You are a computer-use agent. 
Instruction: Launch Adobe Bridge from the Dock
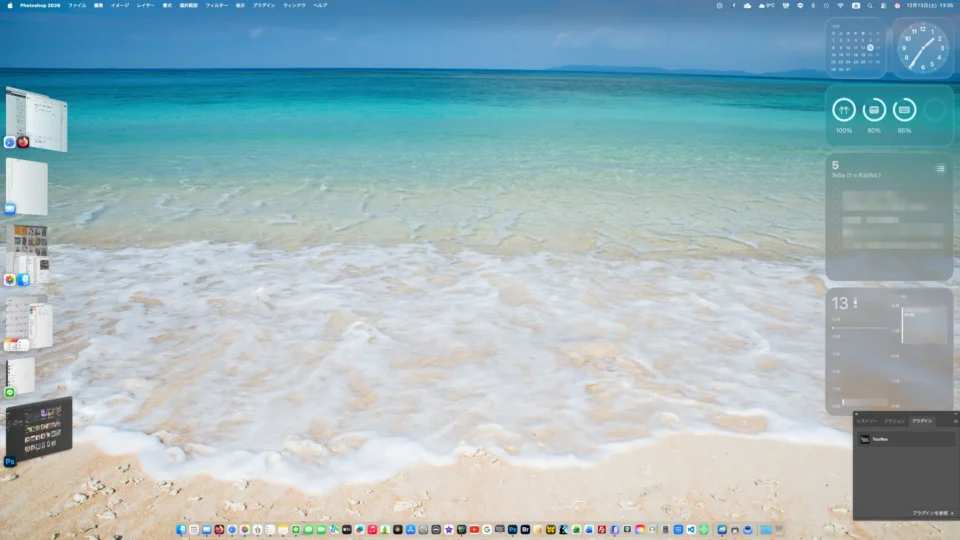point(525,530)
